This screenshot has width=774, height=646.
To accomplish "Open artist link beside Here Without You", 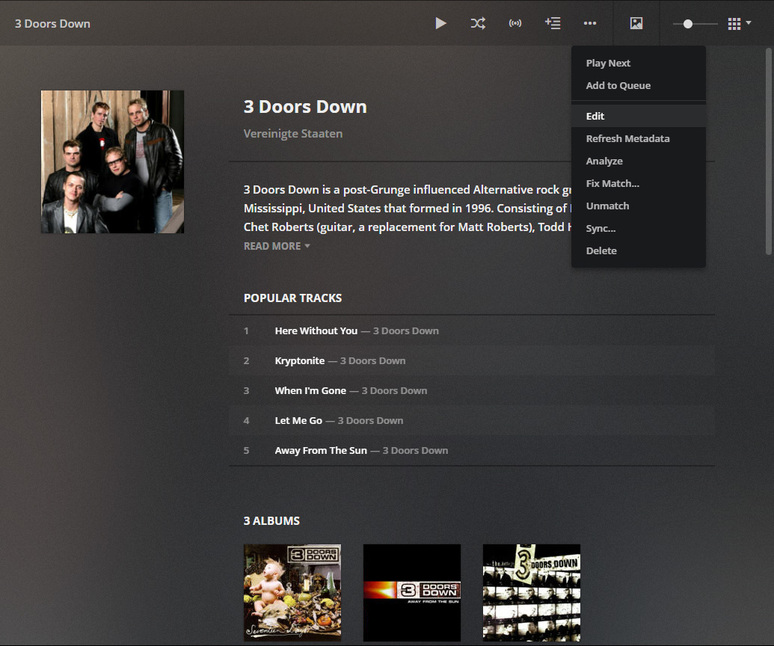I will (406, 331).
